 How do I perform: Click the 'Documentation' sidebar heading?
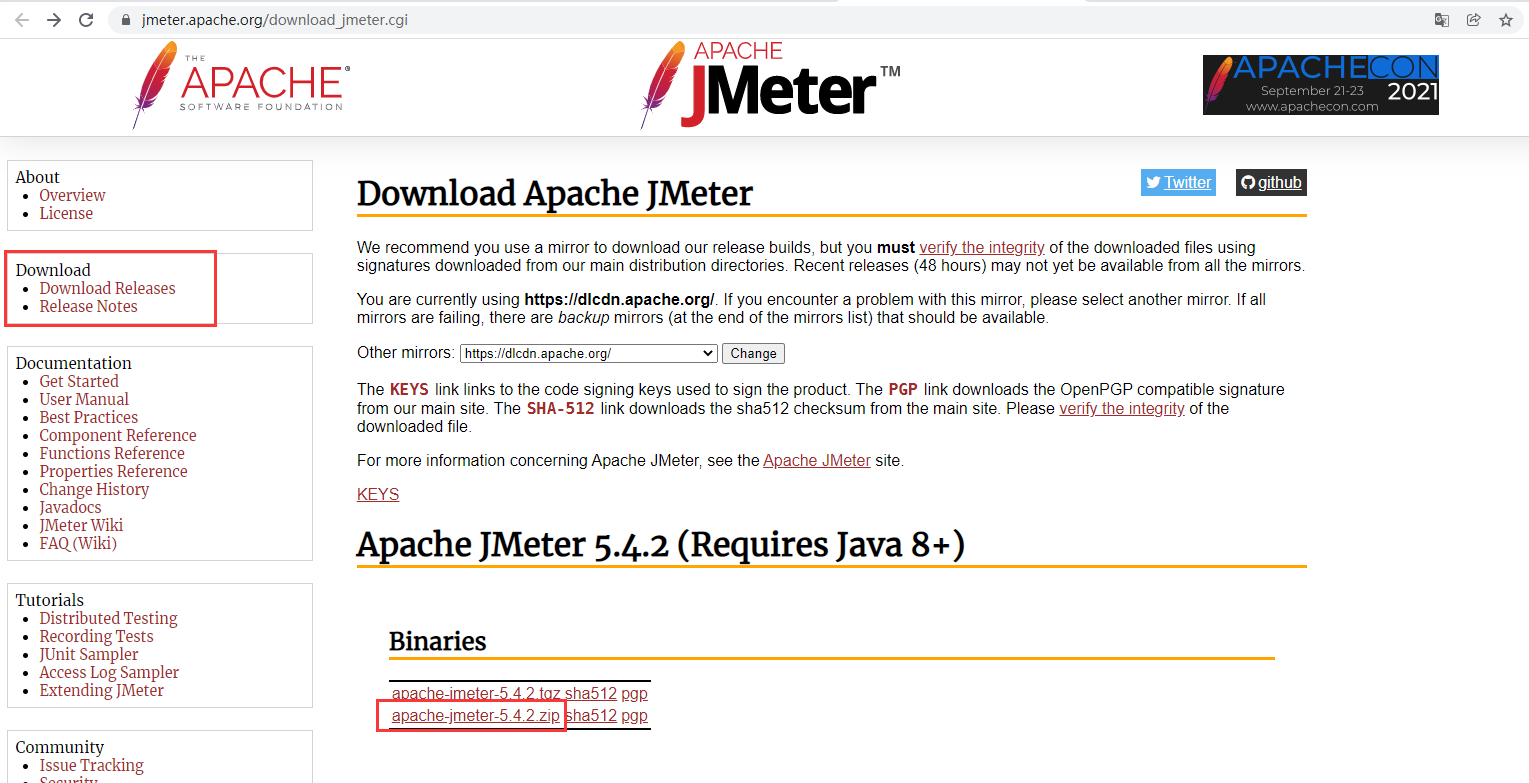[x=74, y=363]
